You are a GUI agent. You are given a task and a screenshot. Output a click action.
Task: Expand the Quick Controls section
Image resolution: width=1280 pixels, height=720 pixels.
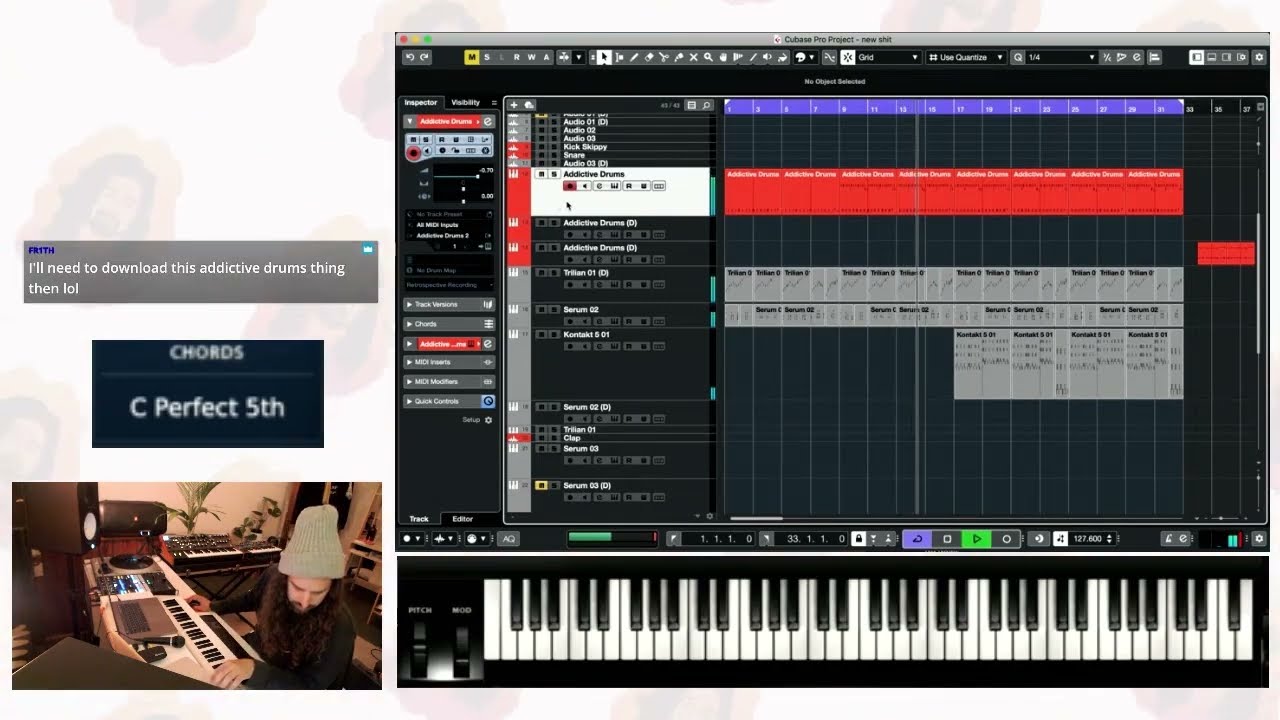pyautogui.click(x=409, y=401)
